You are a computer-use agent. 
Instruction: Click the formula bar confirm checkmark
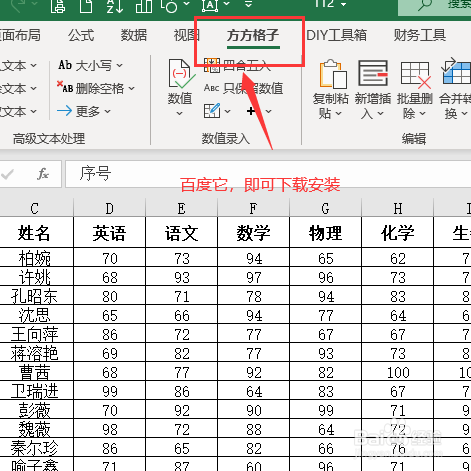click(x=7, y=174)
